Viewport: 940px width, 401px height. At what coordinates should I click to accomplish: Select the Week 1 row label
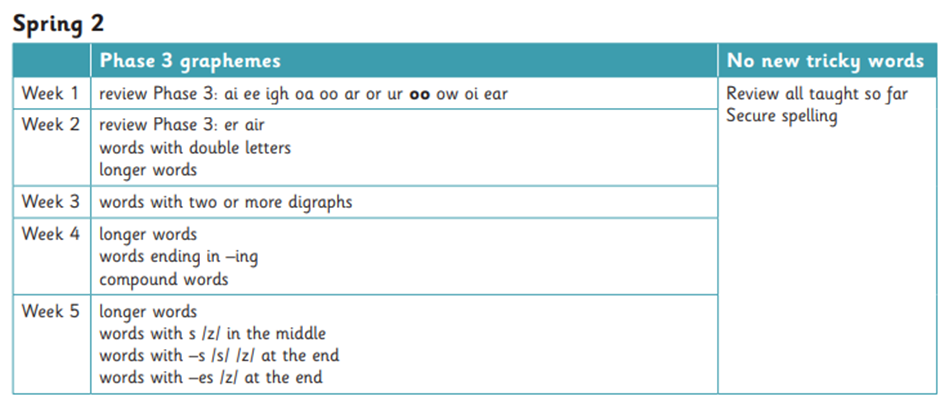point(50,94)
